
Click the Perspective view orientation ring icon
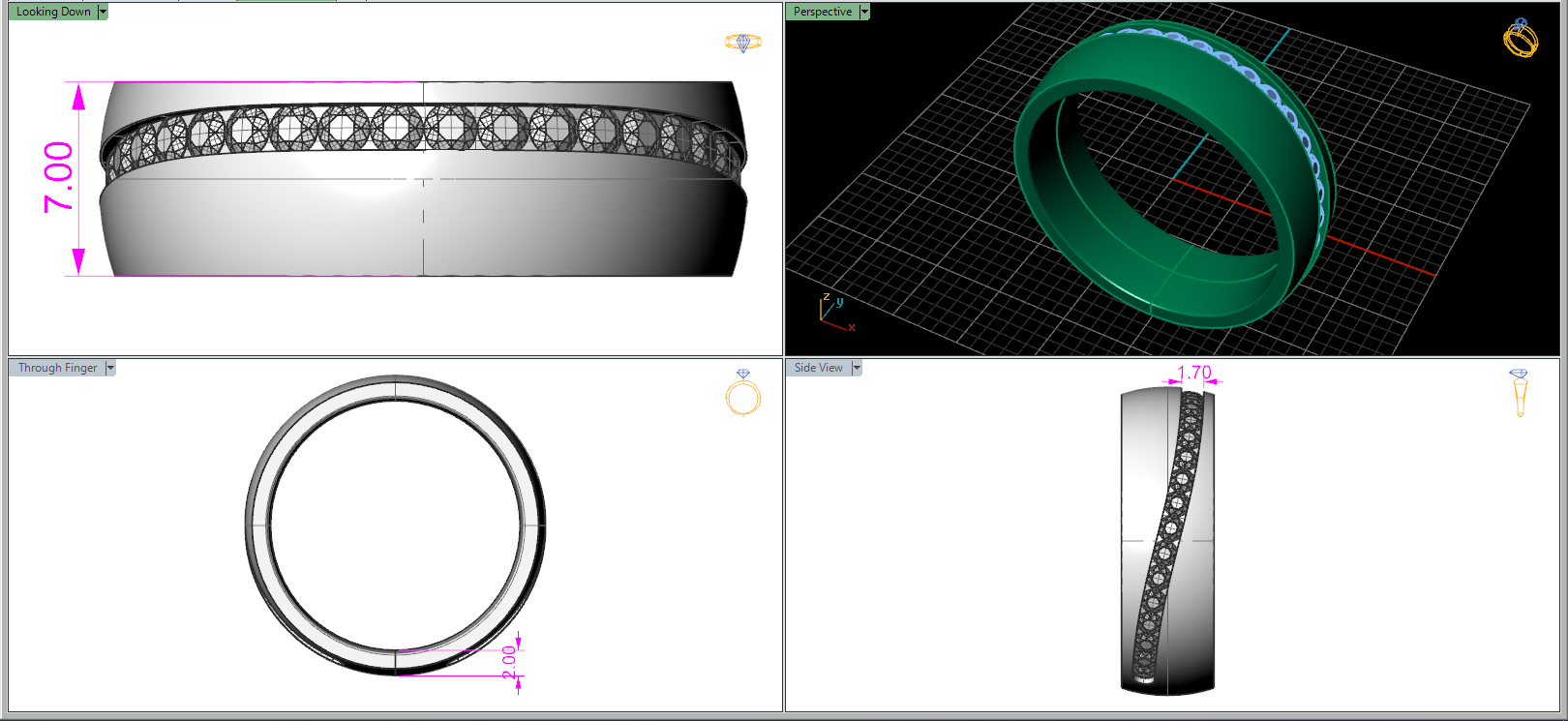click(1521, 38)
